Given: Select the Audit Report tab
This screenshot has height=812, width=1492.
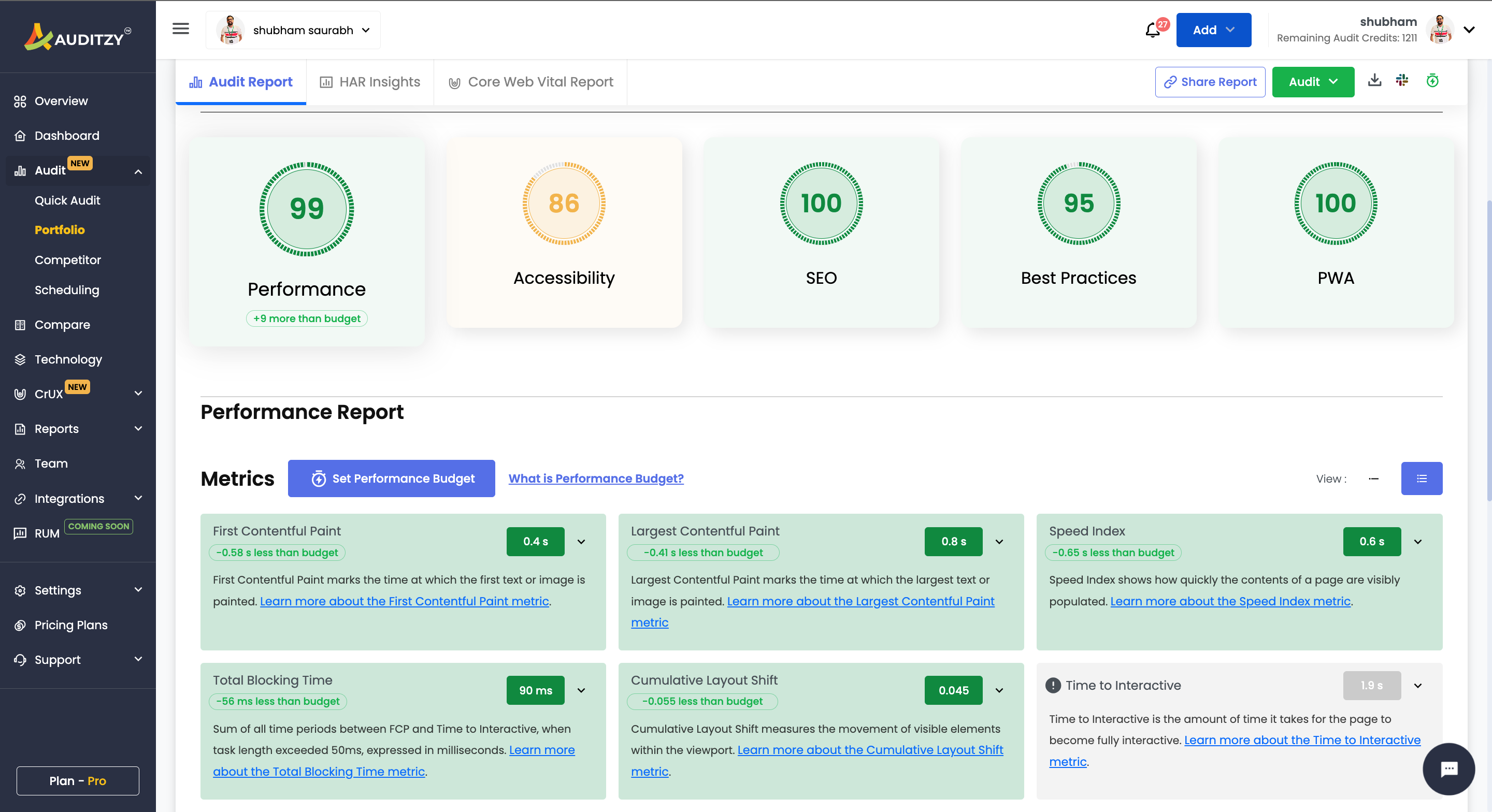Looking at the screenshot, I should 241,82.
